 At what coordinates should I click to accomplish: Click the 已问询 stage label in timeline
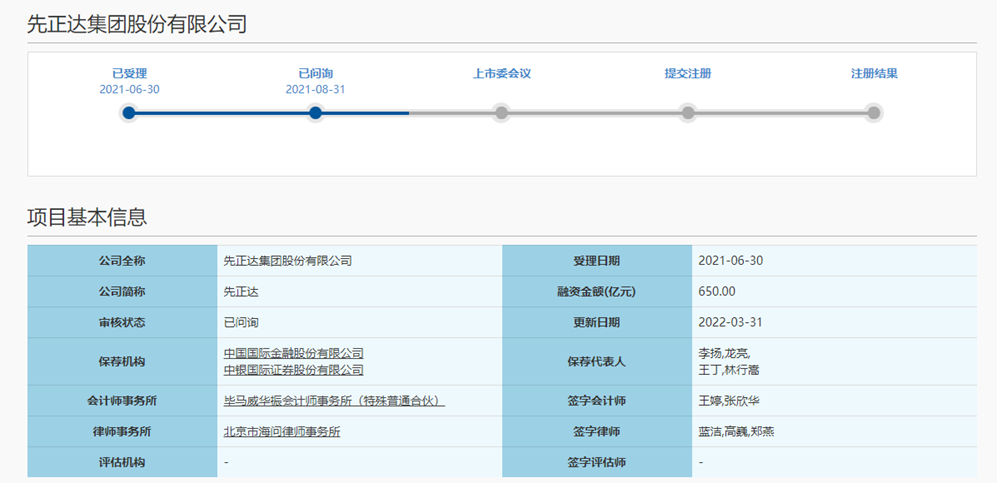315,74
